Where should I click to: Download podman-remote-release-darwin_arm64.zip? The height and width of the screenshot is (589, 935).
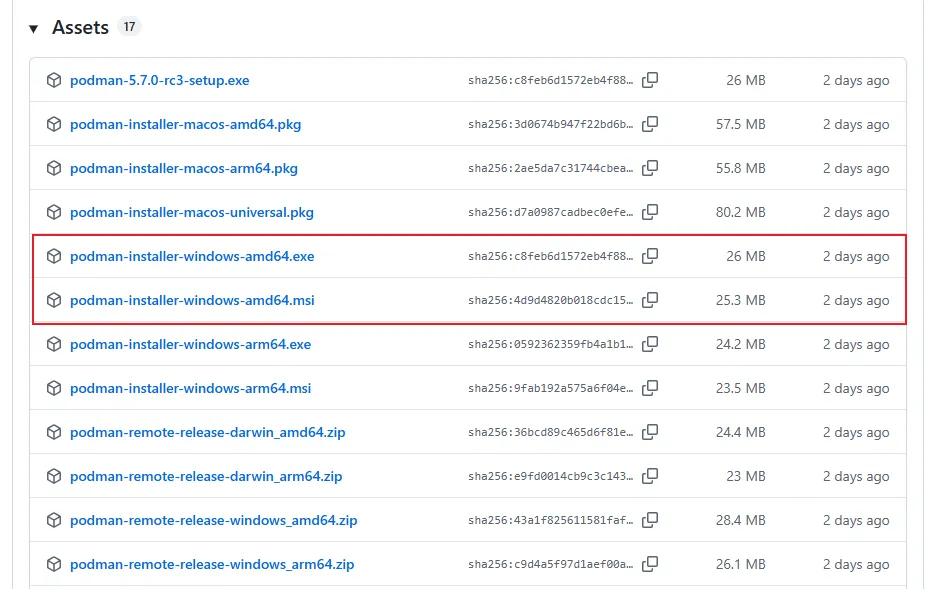[x=206, y=476]
